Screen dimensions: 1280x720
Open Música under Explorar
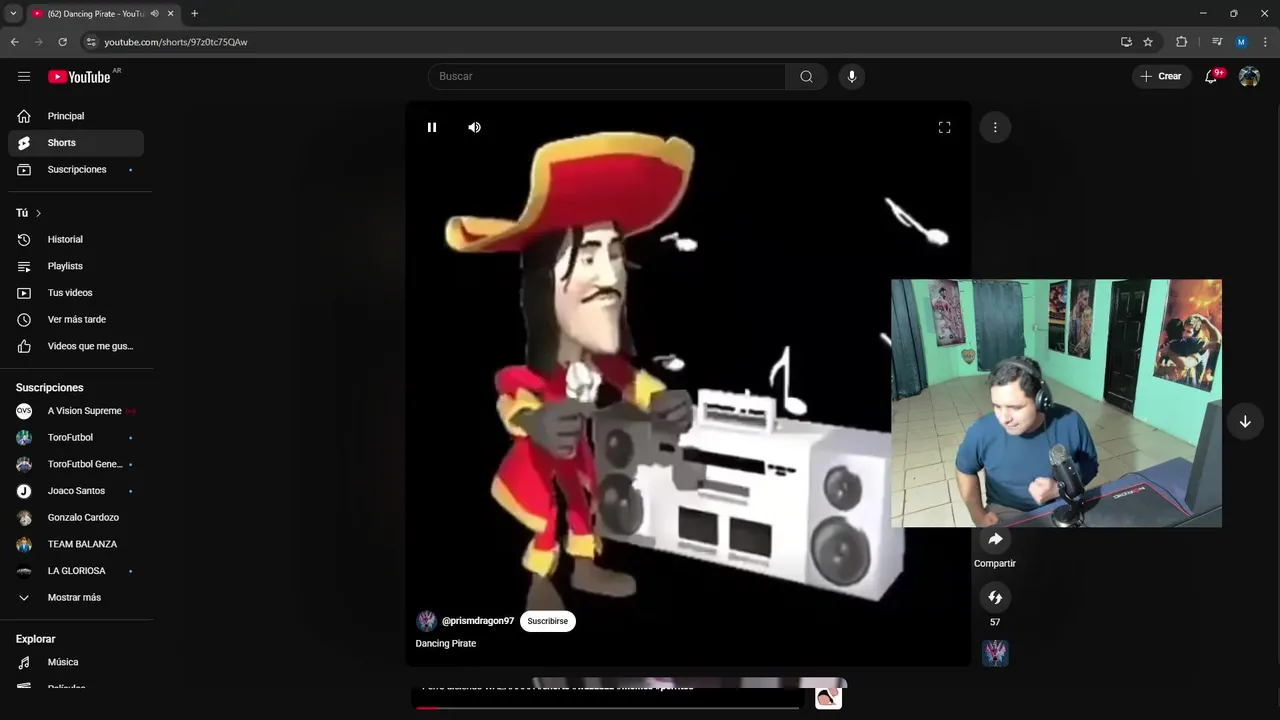tap(76, 662)
